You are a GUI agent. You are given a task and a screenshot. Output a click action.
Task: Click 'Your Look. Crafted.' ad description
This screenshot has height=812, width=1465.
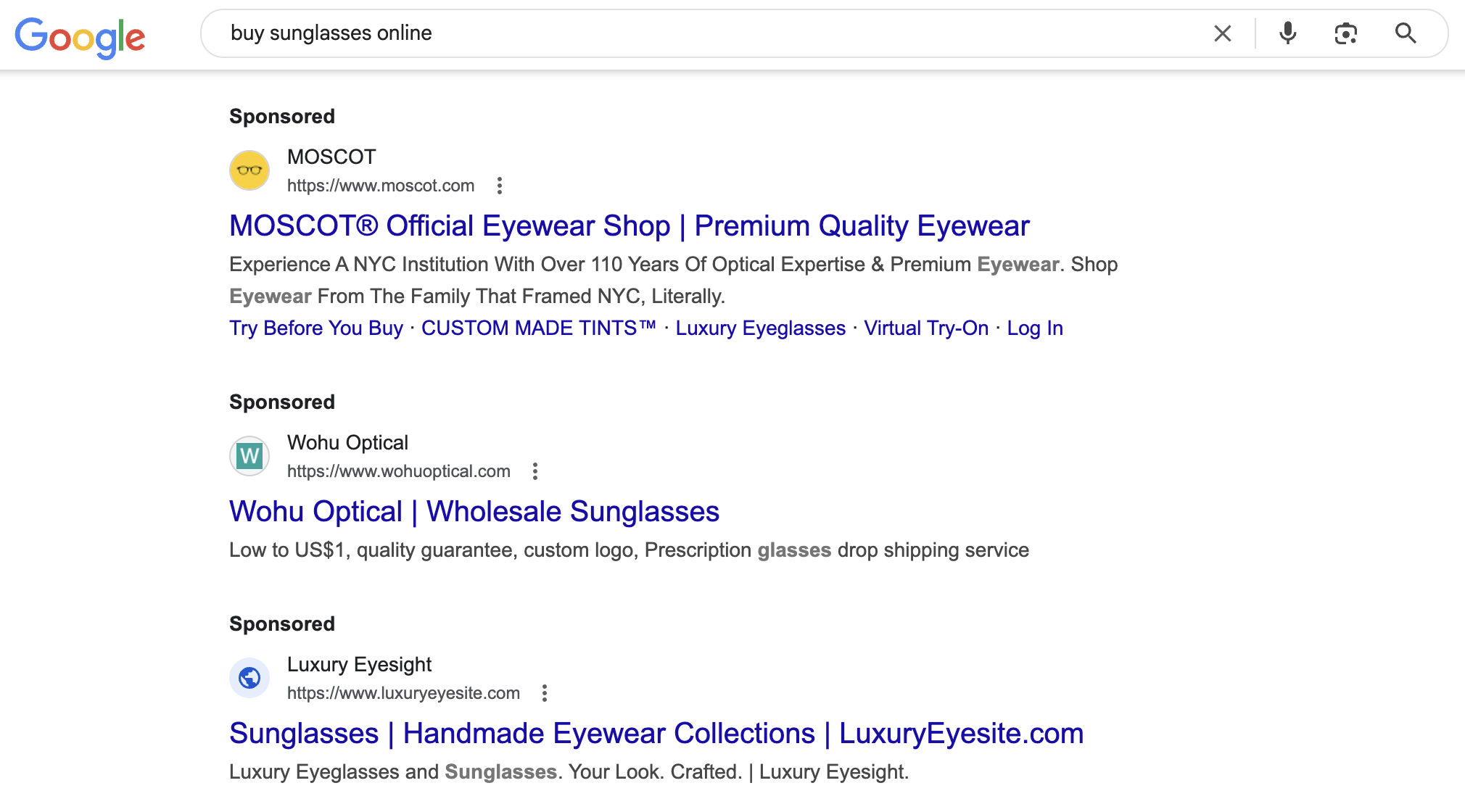(569, 772)
